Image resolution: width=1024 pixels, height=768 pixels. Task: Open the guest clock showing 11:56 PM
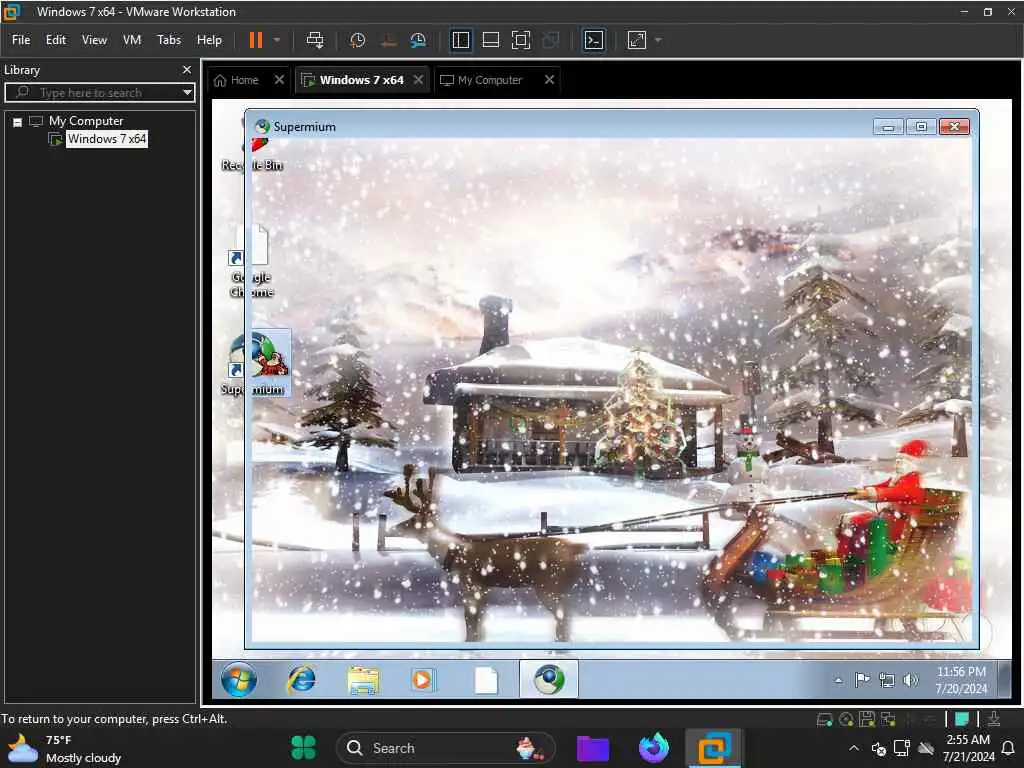pos(961,680)
